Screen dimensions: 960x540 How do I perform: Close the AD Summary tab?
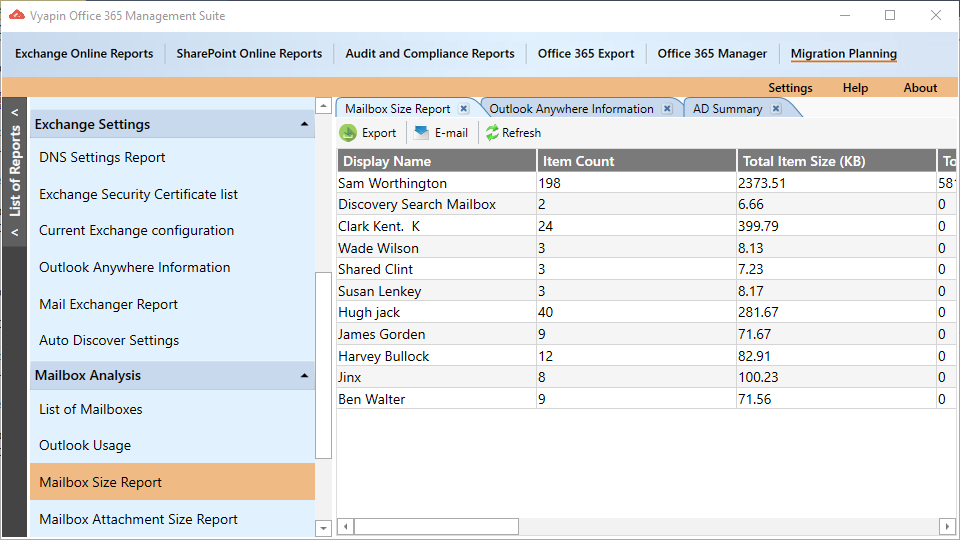point(776,108)
